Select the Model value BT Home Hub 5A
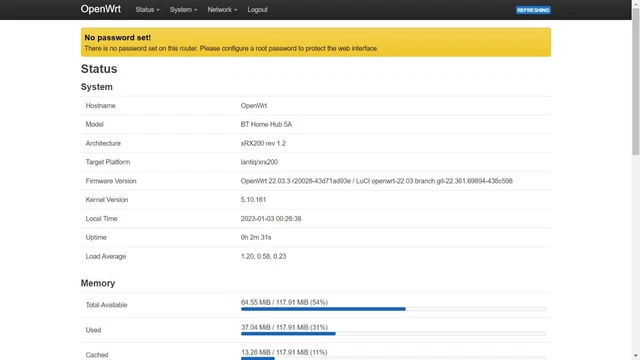Viewport: 640px width, 360px height. tap(266, 124)
